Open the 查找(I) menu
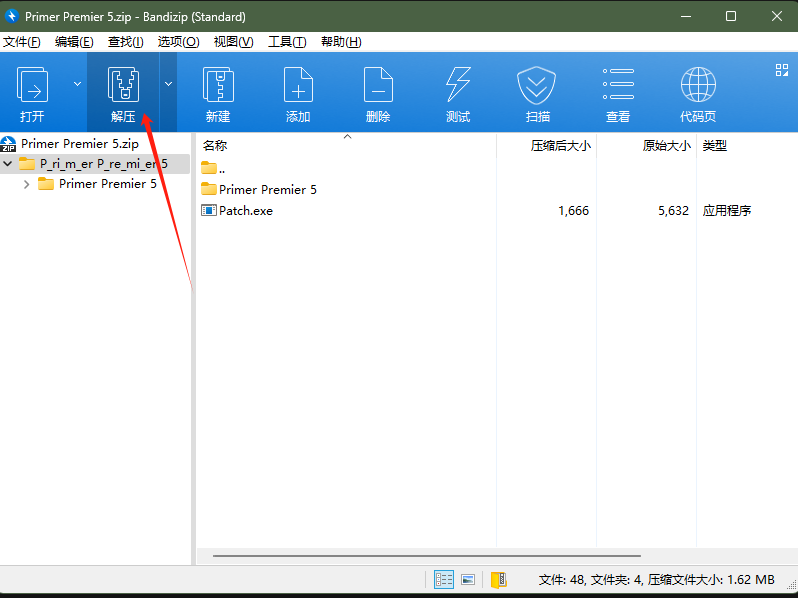 [126, 42]
